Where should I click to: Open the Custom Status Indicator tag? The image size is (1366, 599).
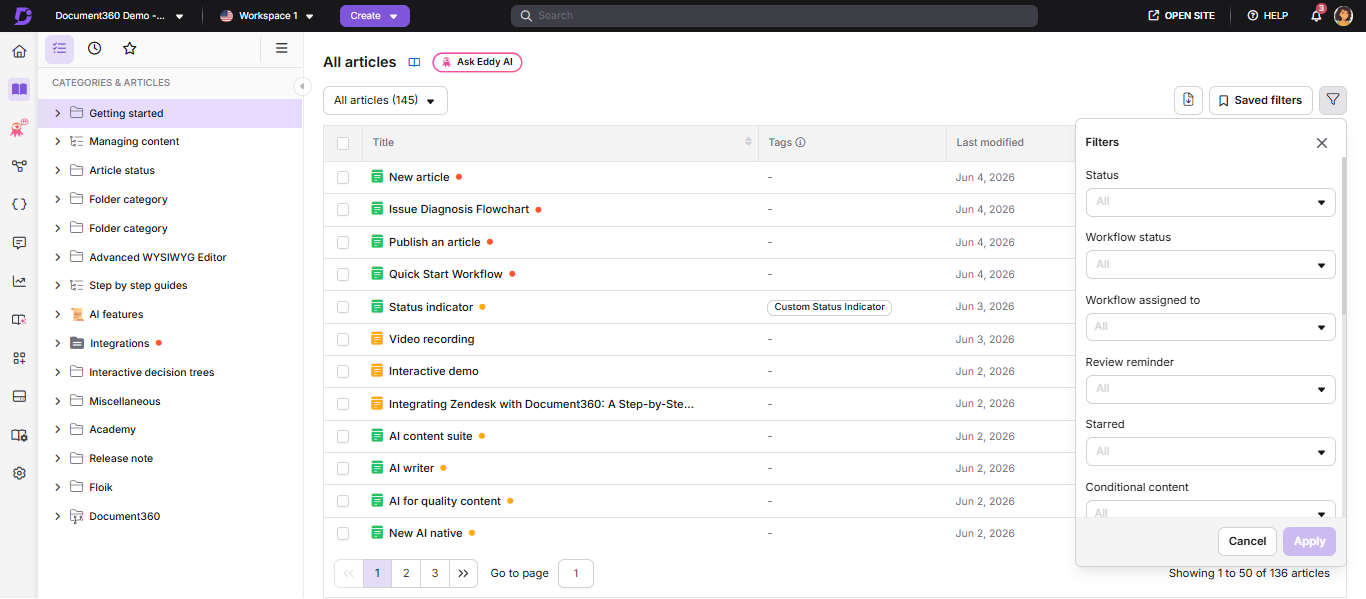[829, 307]
